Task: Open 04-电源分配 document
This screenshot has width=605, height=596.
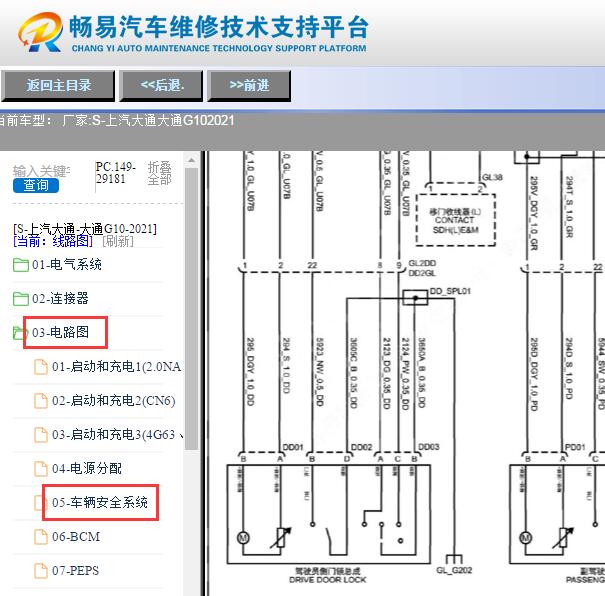Action: (x=87, y=468)
